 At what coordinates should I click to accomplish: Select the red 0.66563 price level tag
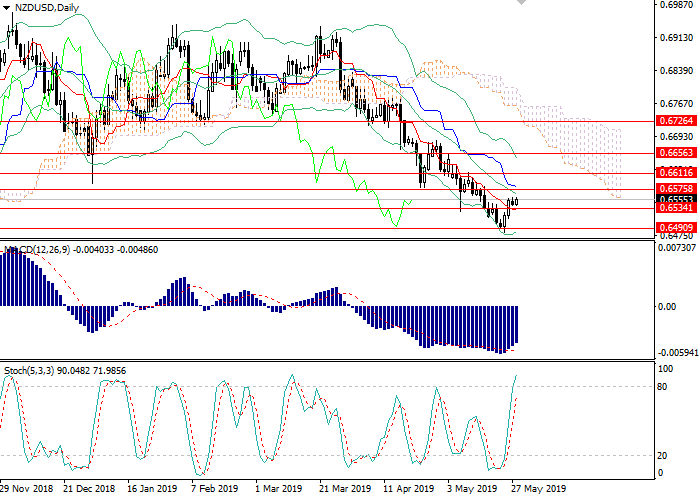pyautogui.click(x=675, y=153)
